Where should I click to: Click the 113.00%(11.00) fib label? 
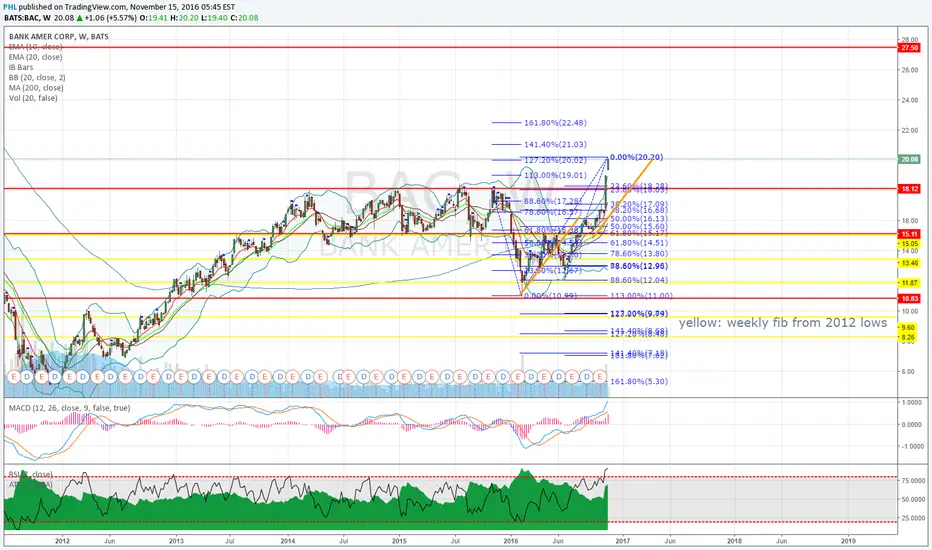(641, 296)
